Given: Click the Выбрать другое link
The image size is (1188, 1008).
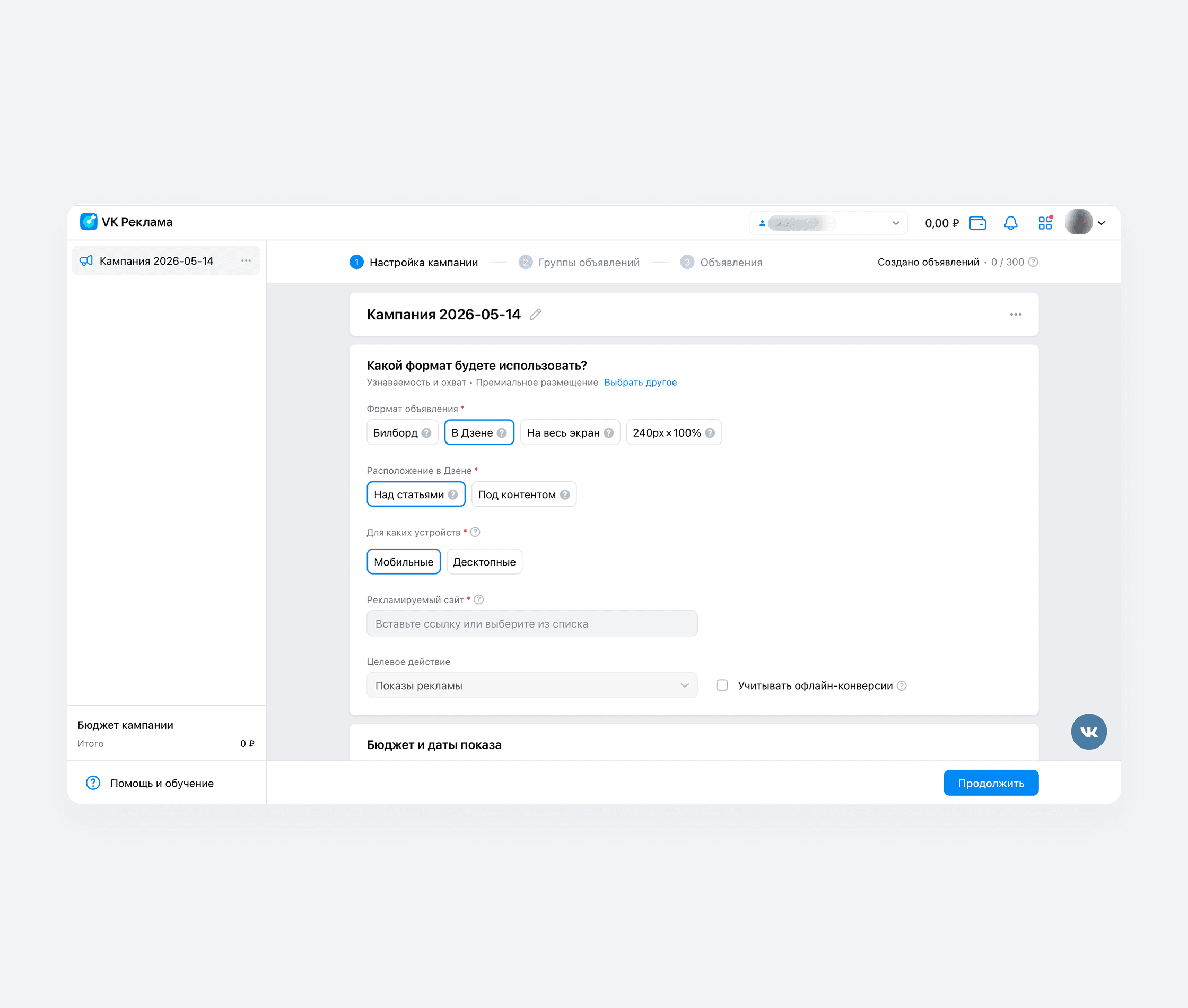Looking at the screenshot, I should pos(640,383).
